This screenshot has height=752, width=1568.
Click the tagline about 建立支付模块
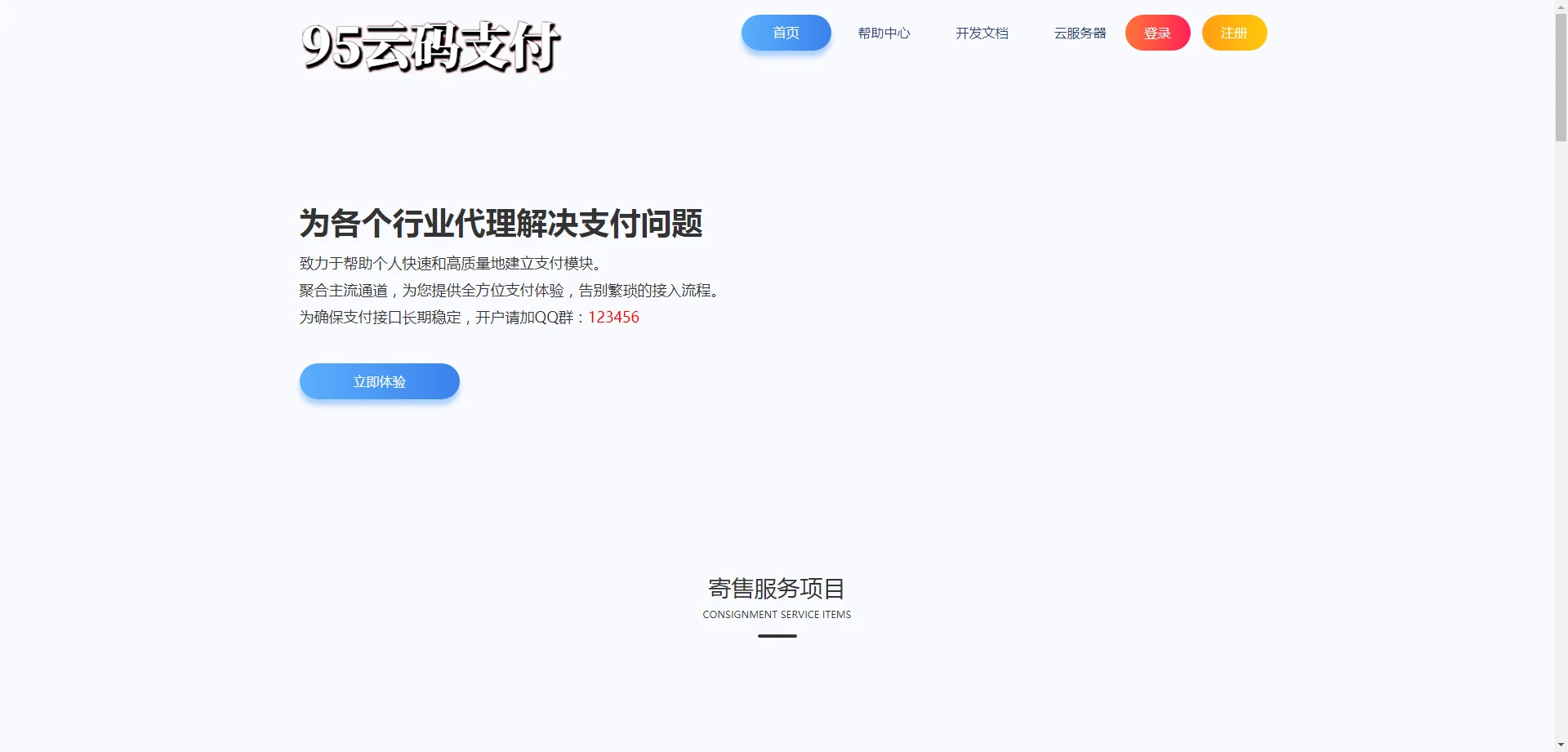point(449,263)
